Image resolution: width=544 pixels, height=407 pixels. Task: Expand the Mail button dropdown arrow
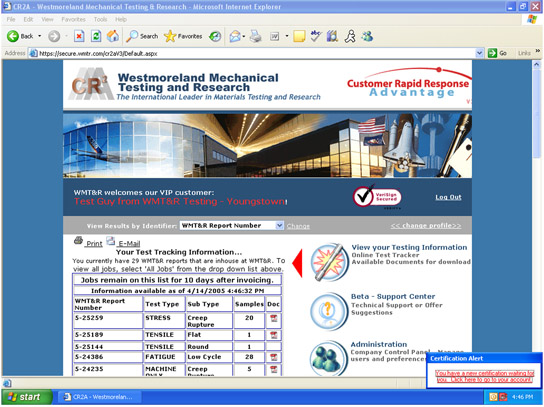[x=244, y=36]
